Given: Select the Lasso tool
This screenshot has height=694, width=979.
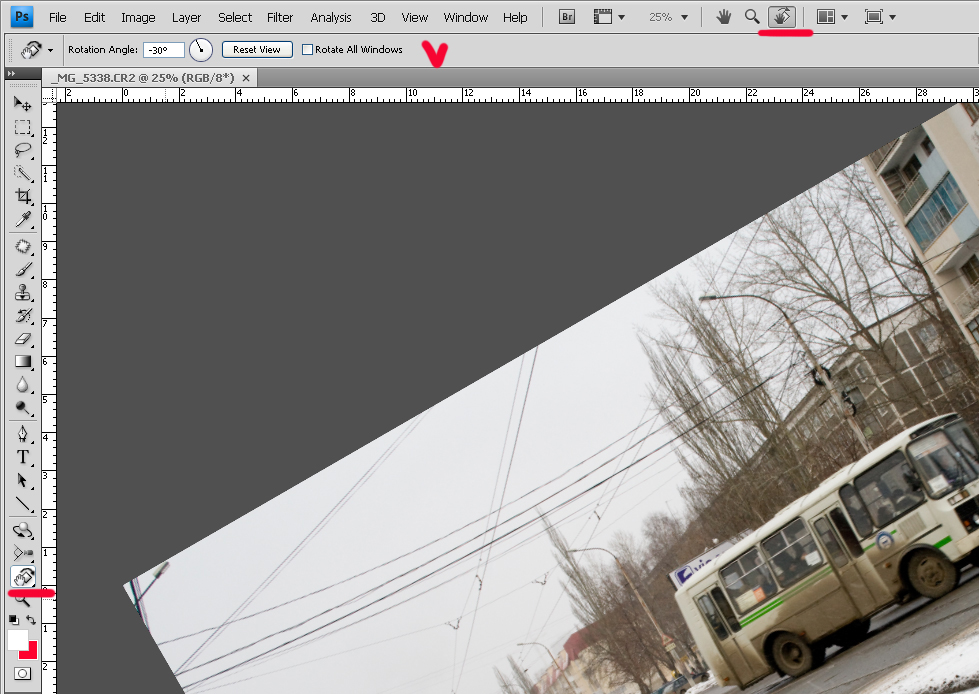Looking at the screenshot, I should coord(22,150).
